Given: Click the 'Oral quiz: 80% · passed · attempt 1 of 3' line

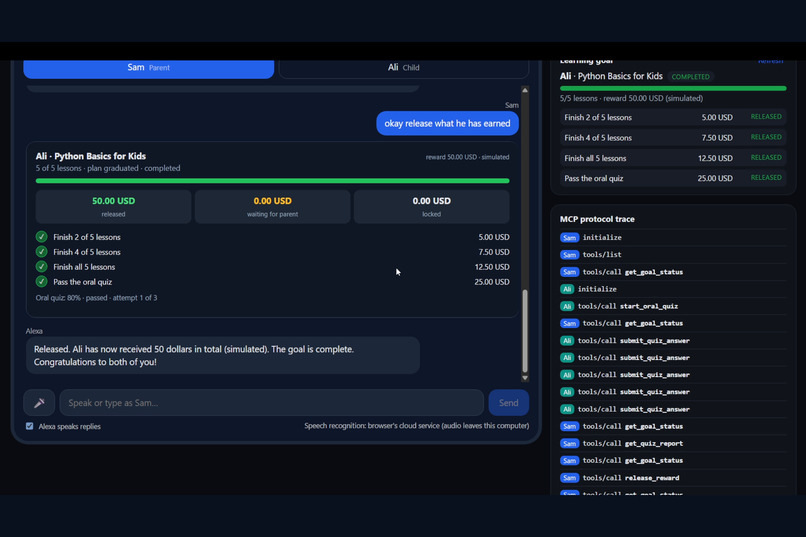Looking at the screenshot, I should tap(96, 298).
